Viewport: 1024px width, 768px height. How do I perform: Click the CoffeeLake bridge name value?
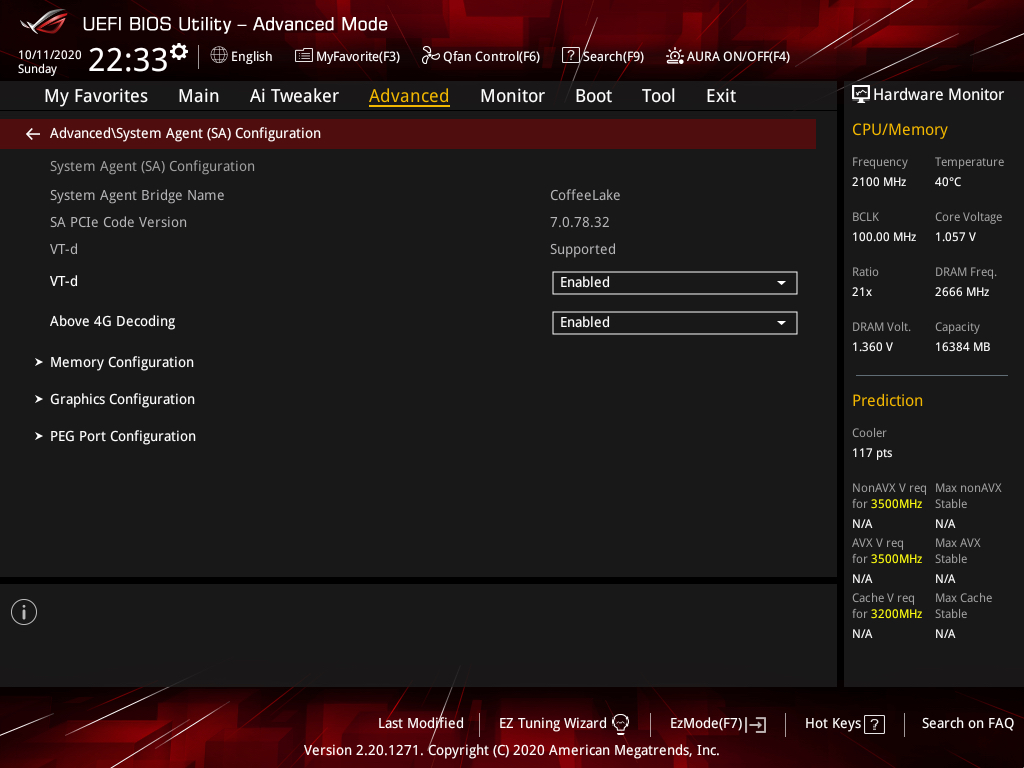tap(585, 195)
